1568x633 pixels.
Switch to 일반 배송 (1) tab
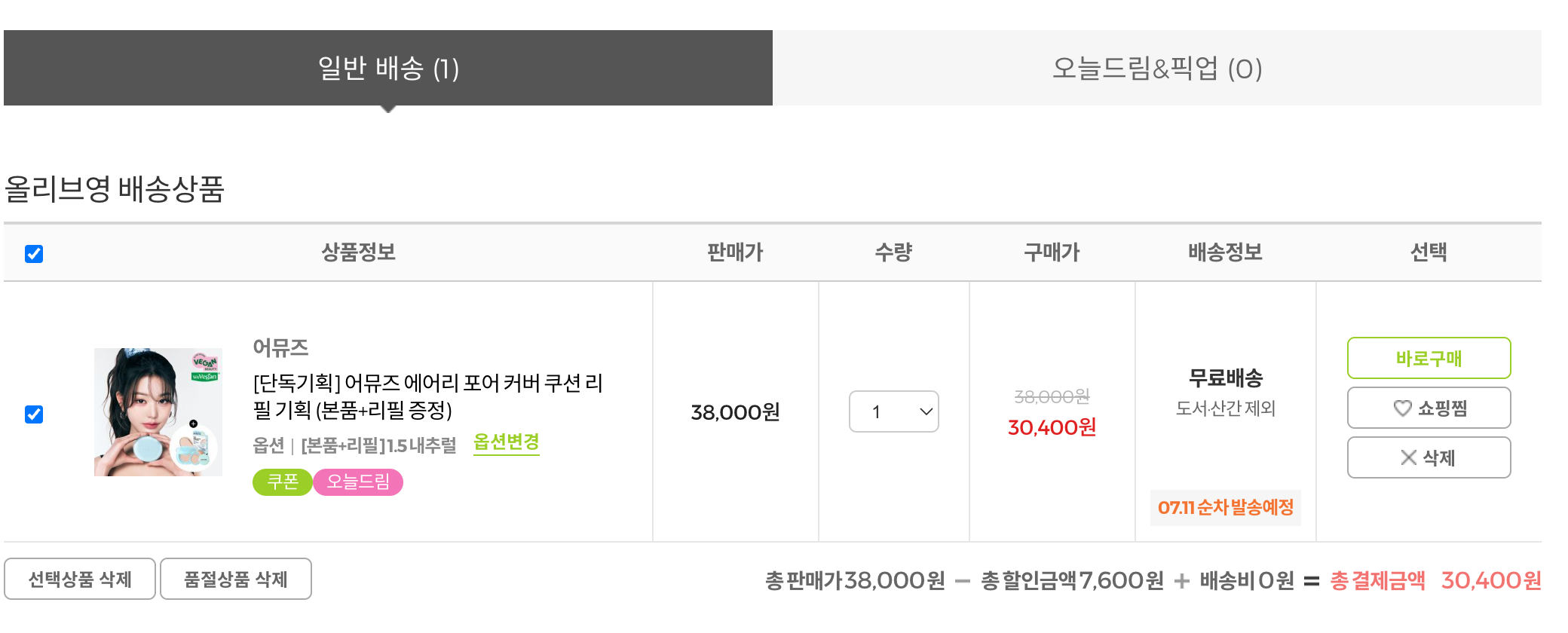click(388, 68)
